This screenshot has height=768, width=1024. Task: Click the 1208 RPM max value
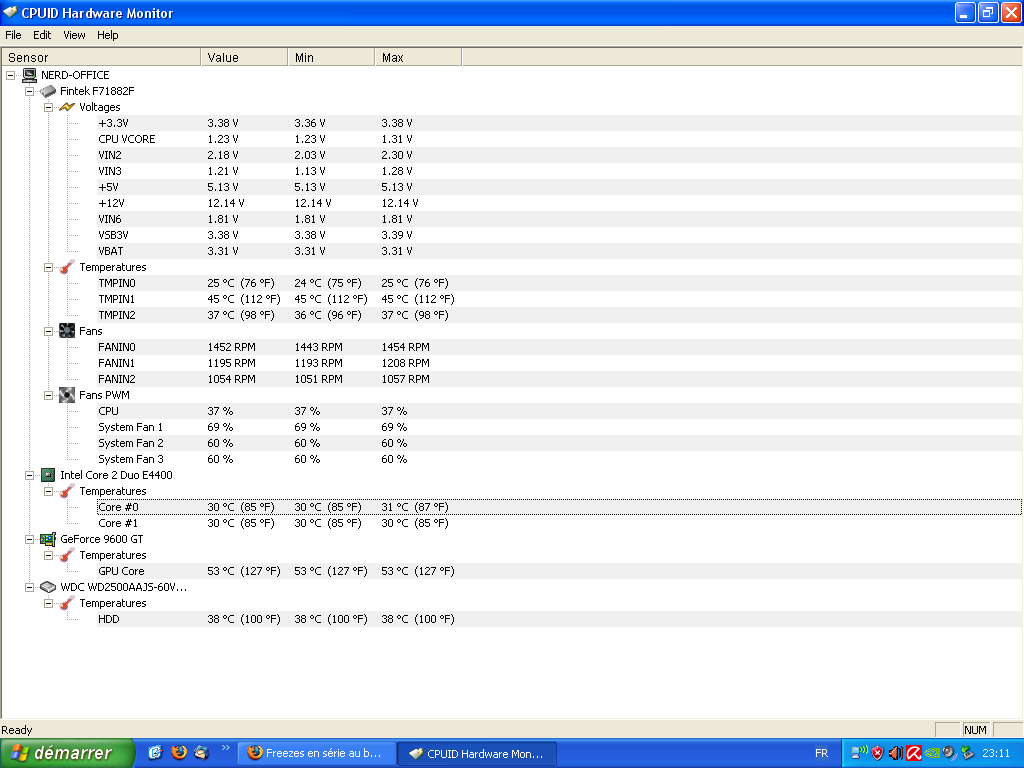click(406, 363)
